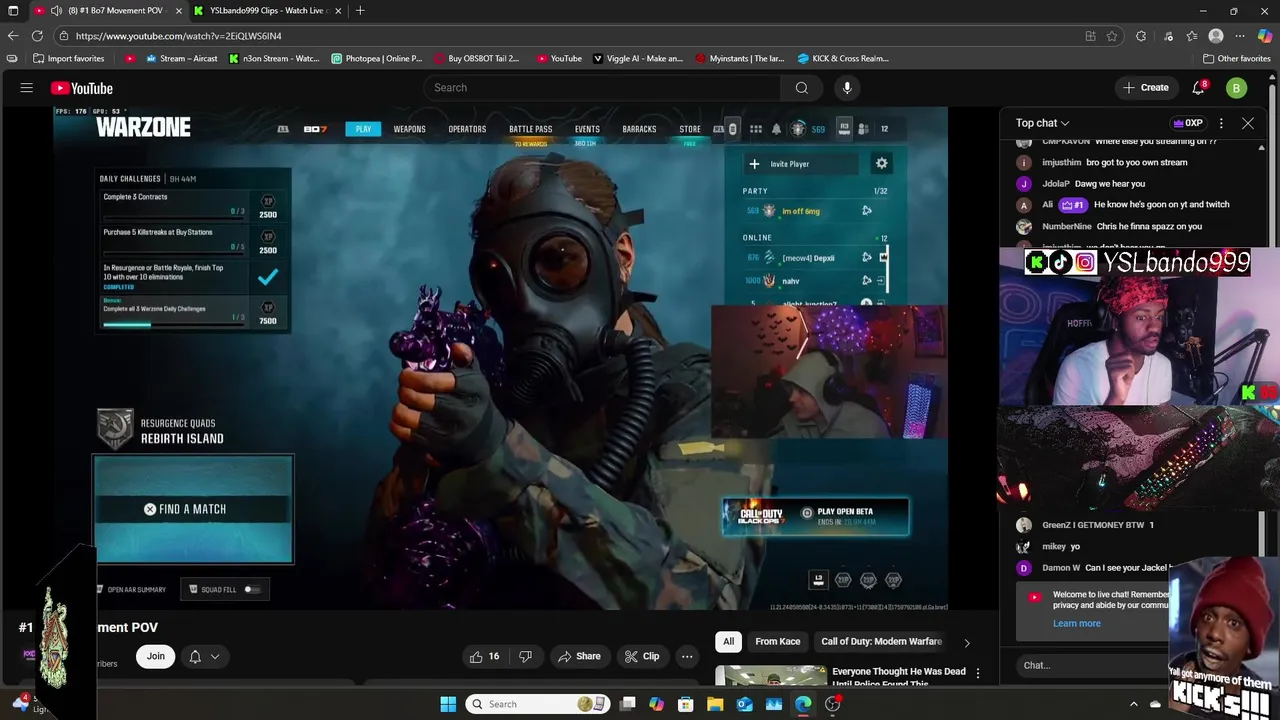Viewport: 1280px width, 720px height.
Task: Open more actions menu under video
Action: click(x=687, y=656)
